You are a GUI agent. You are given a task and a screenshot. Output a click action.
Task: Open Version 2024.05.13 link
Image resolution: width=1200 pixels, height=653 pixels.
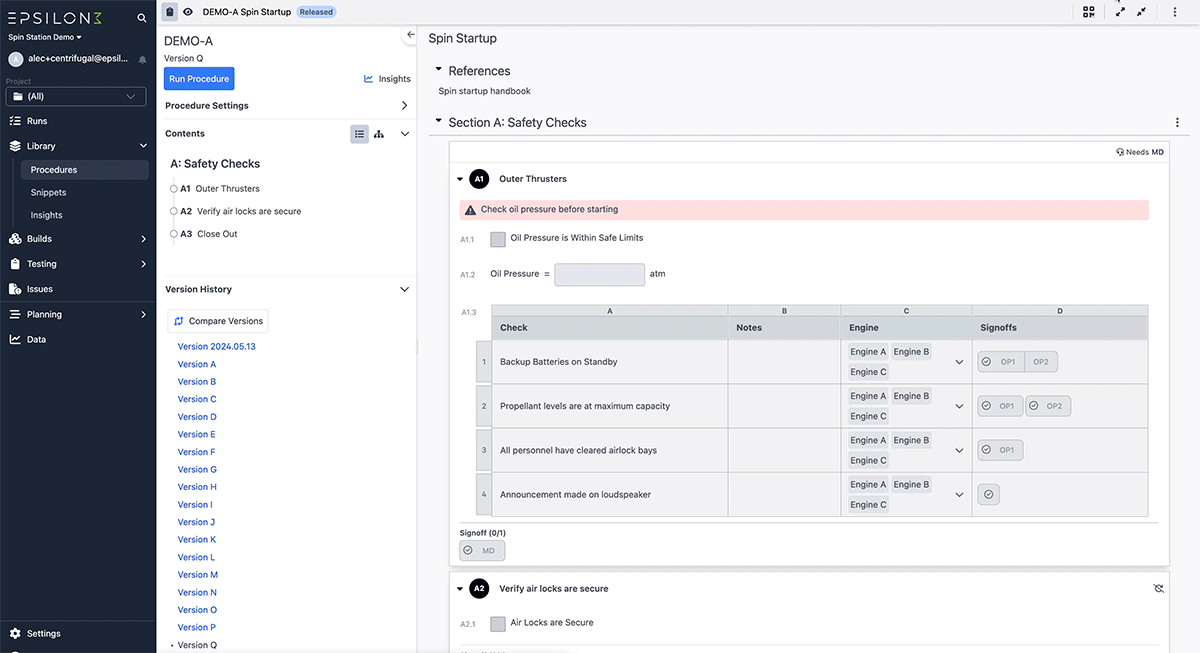point(217,347)
